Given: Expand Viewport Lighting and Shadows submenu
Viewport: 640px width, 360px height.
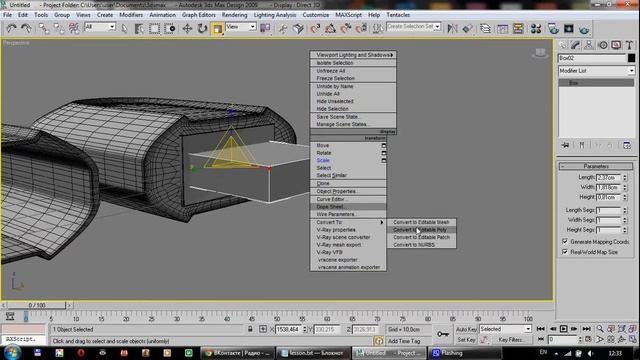Looking at the screenshot, I should (x=353, y=55).
